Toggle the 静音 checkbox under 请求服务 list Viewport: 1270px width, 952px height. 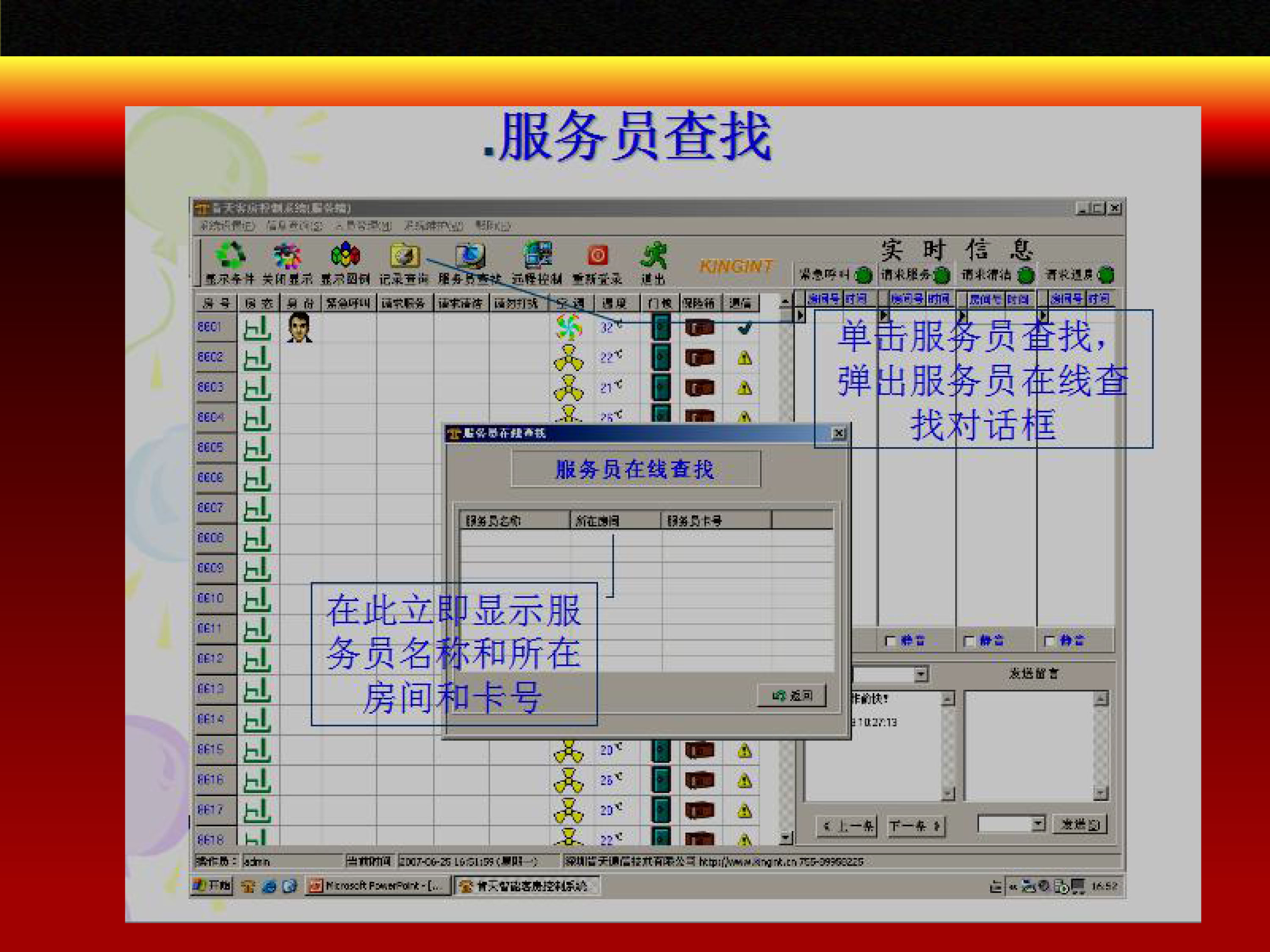(x=890, y=641)
